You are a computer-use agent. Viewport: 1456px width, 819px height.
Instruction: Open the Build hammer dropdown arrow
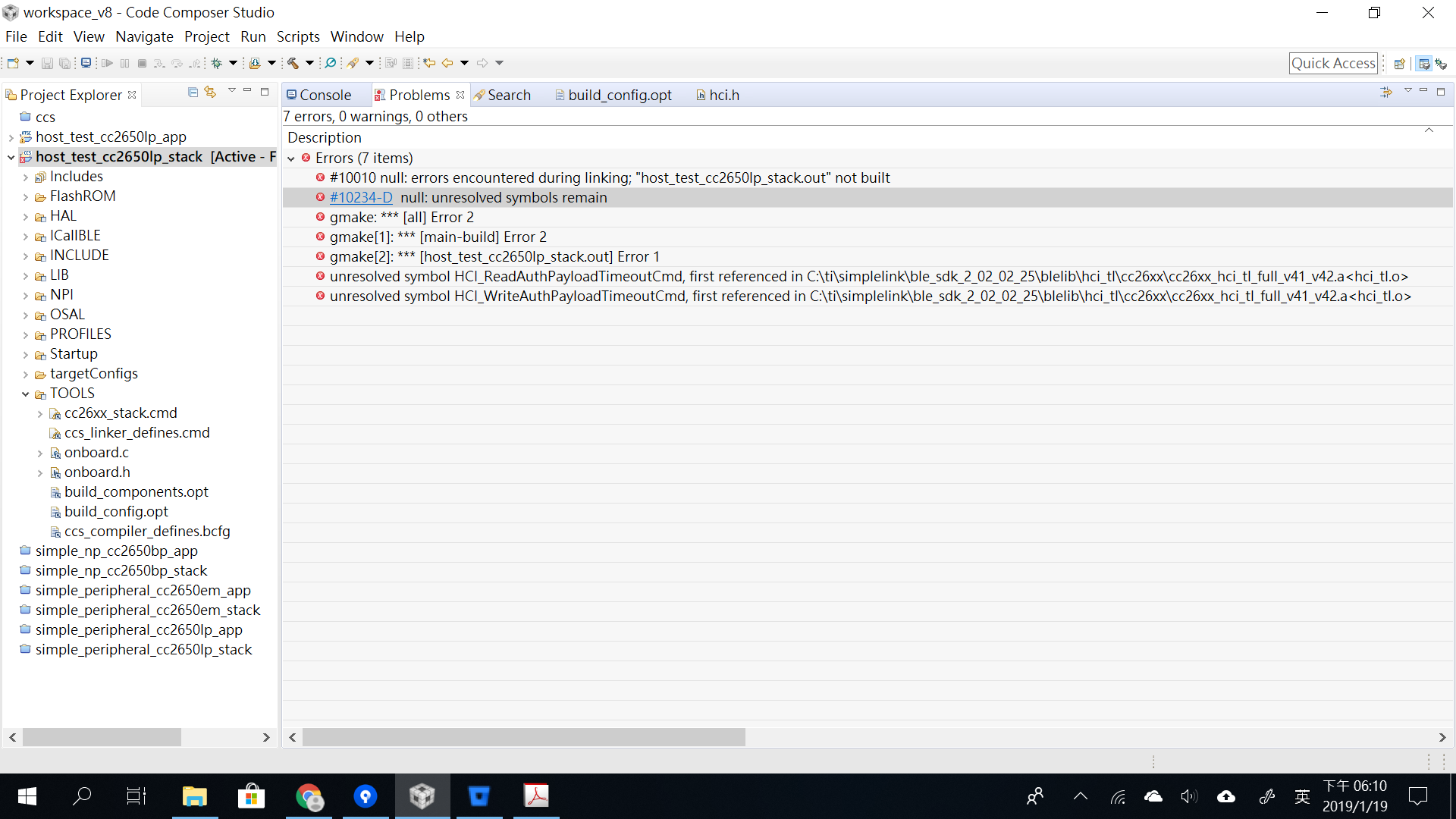pyautogui.click(x=309, y=63)
